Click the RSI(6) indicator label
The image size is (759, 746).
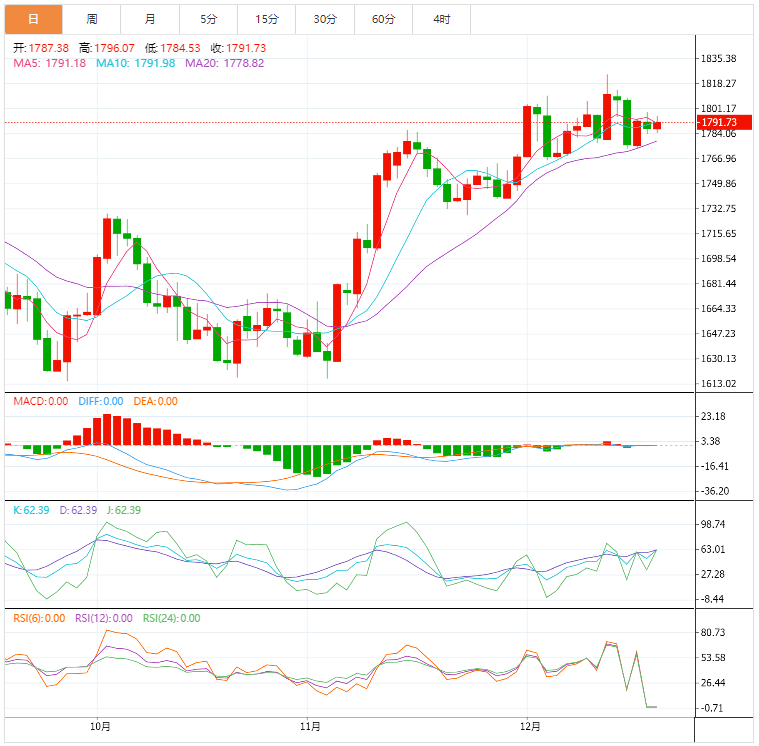point(40,618)
